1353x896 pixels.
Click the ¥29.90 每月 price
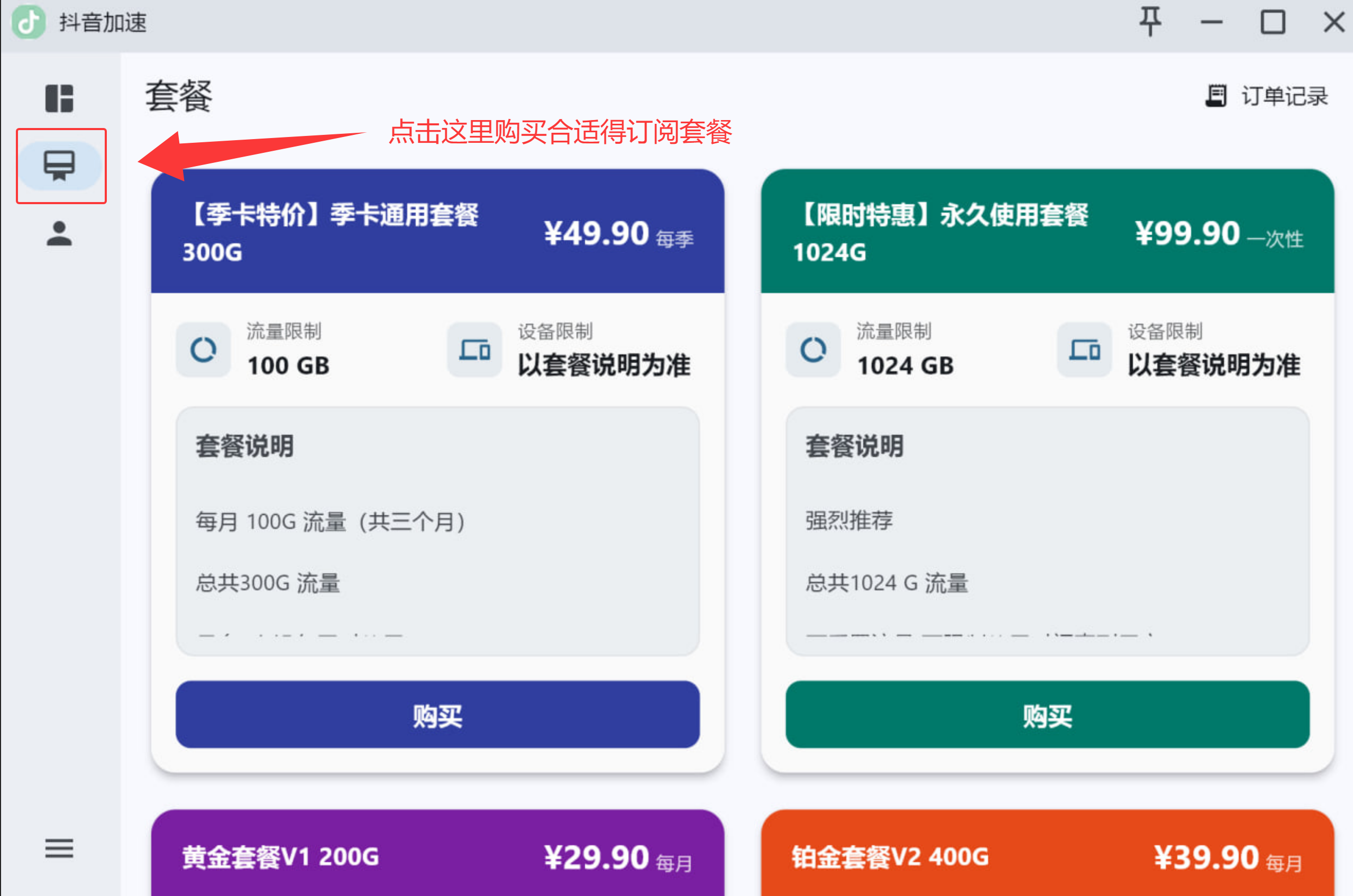tap(618, 858)
